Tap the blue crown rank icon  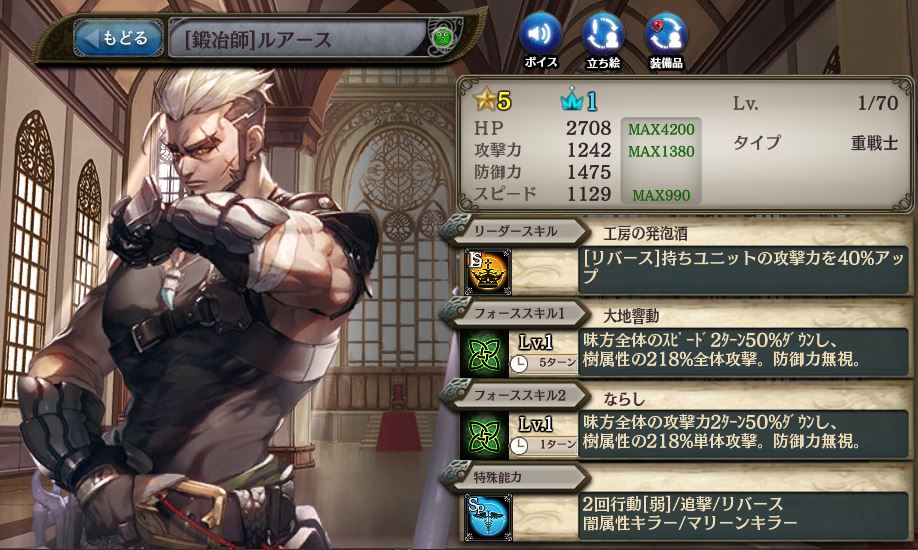(x=571, y=101)
